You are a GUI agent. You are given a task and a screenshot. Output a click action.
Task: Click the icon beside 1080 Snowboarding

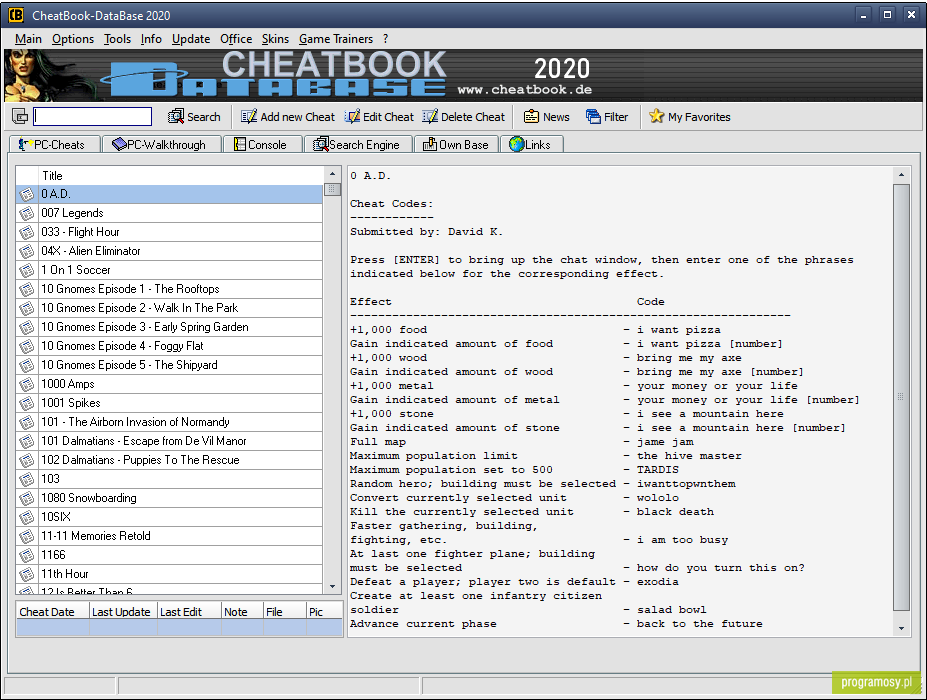27,498
